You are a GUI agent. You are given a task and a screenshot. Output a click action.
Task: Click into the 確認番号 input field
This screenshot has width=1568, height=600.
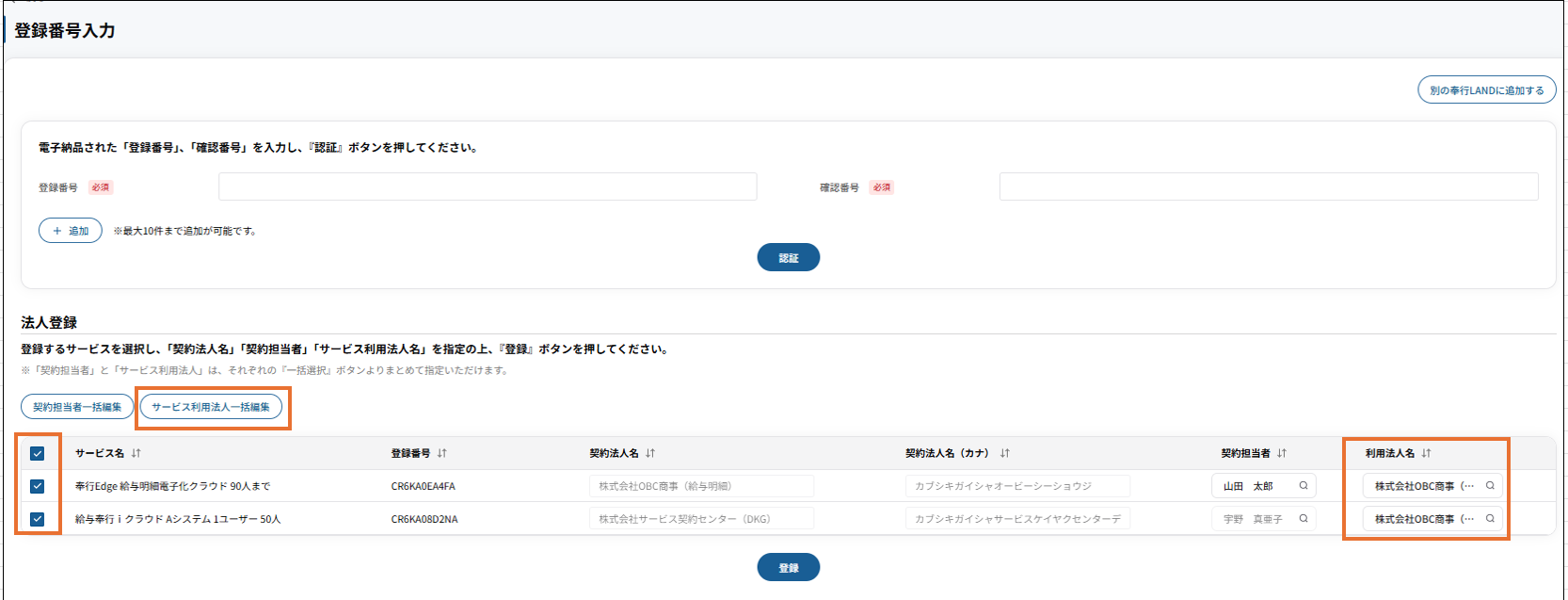point(1268,186)
